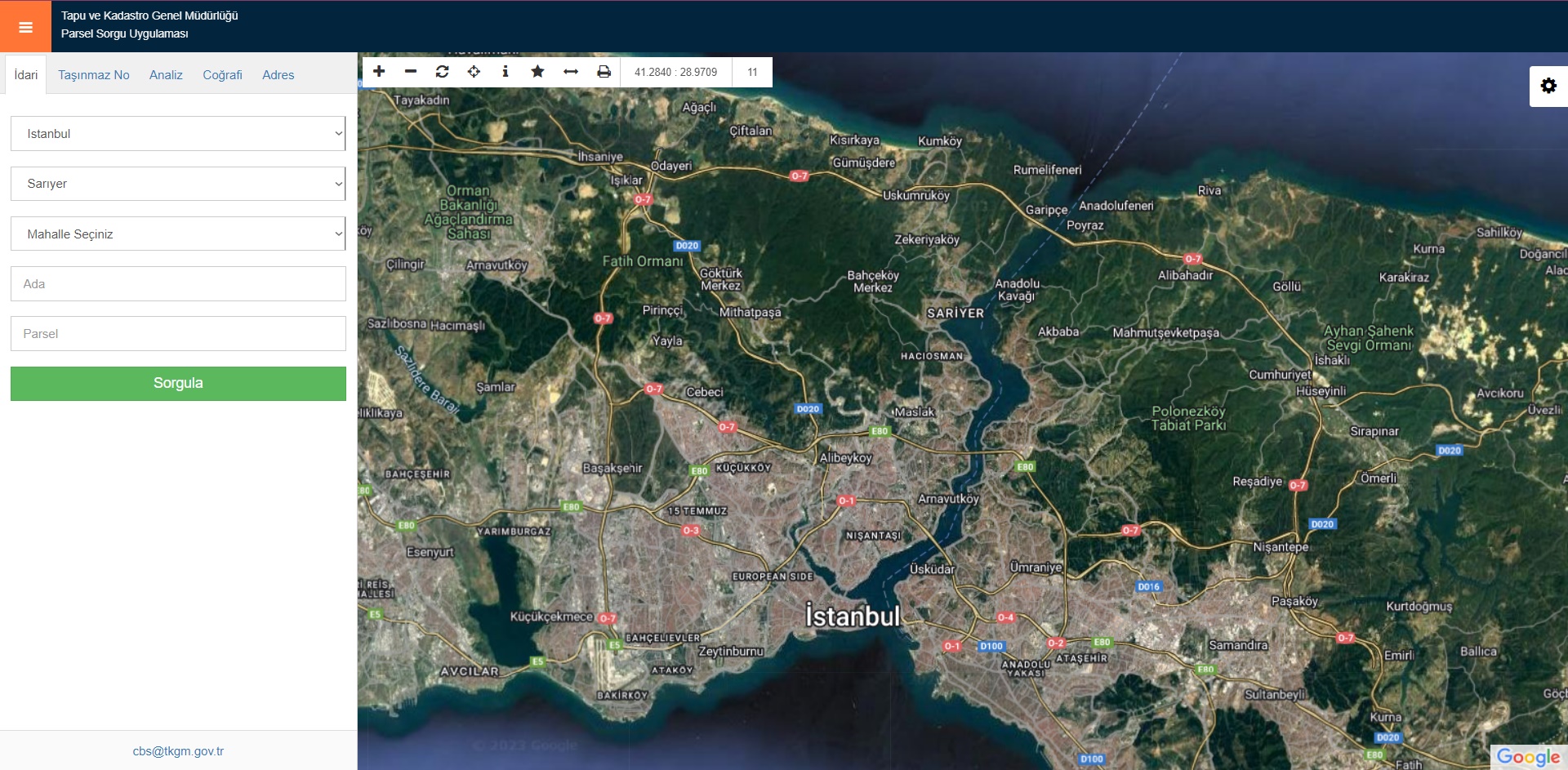Select the horizontal arrows measure tool
The width and height of the screenshot is (1568, 770).
[571, 72]
